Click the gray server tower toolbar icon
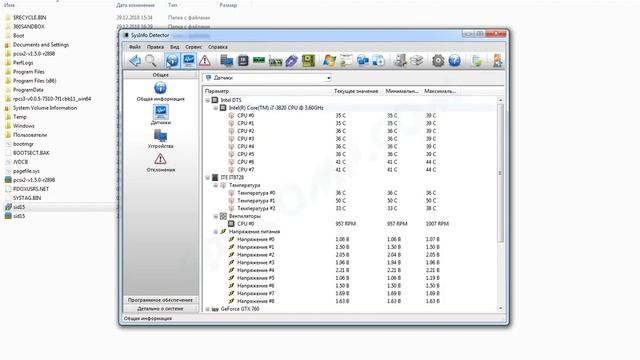 tap(400, 61)
